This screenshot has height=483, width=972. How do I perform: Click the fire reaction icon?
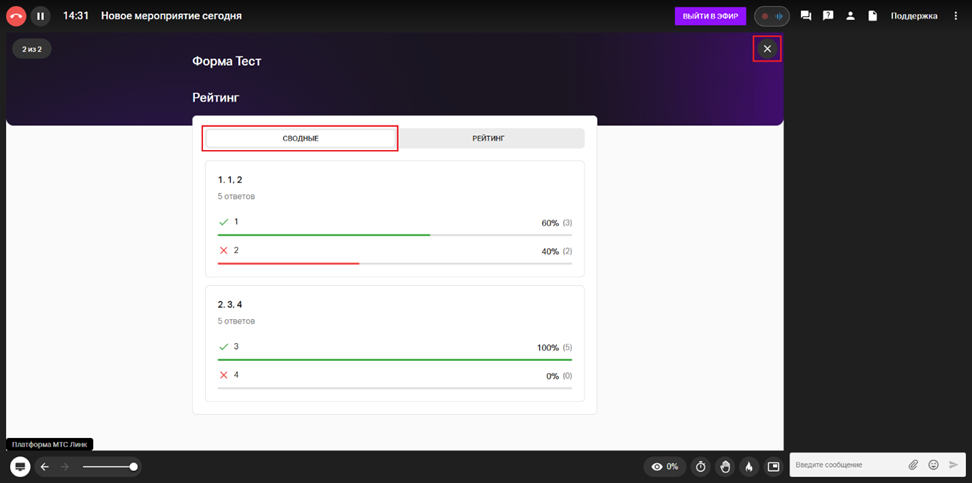click(748, 466)
